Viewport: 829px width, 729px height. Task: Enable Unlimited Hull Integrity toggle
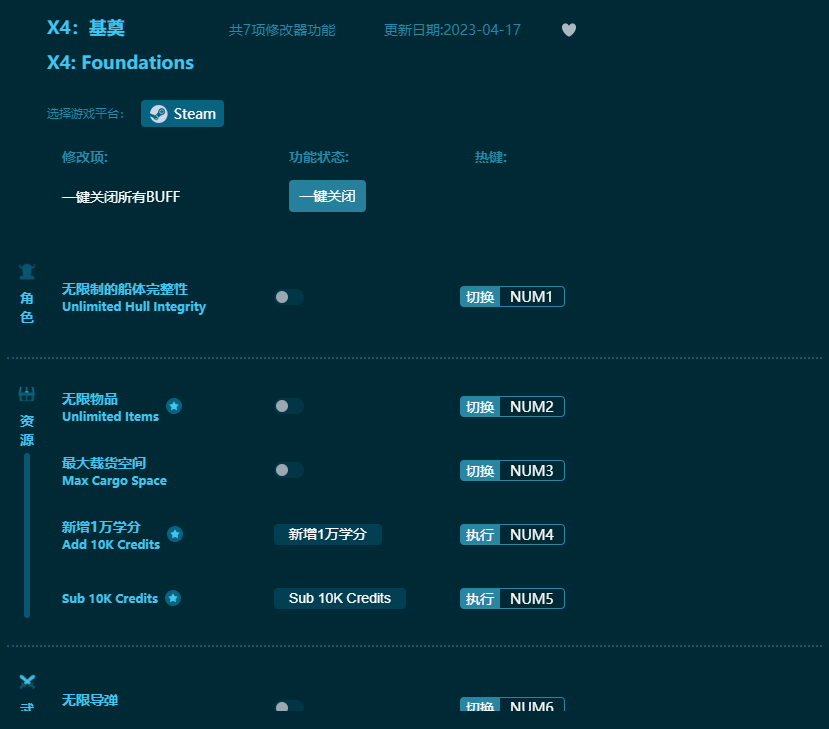click(289, 296)
